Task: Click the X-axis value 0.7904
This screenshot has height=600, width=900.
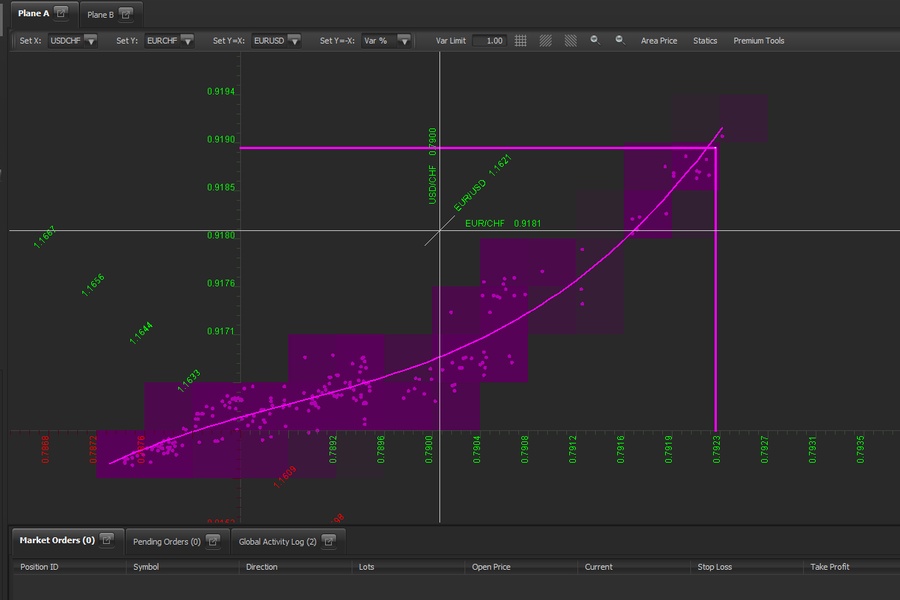Action: point(476,450)
